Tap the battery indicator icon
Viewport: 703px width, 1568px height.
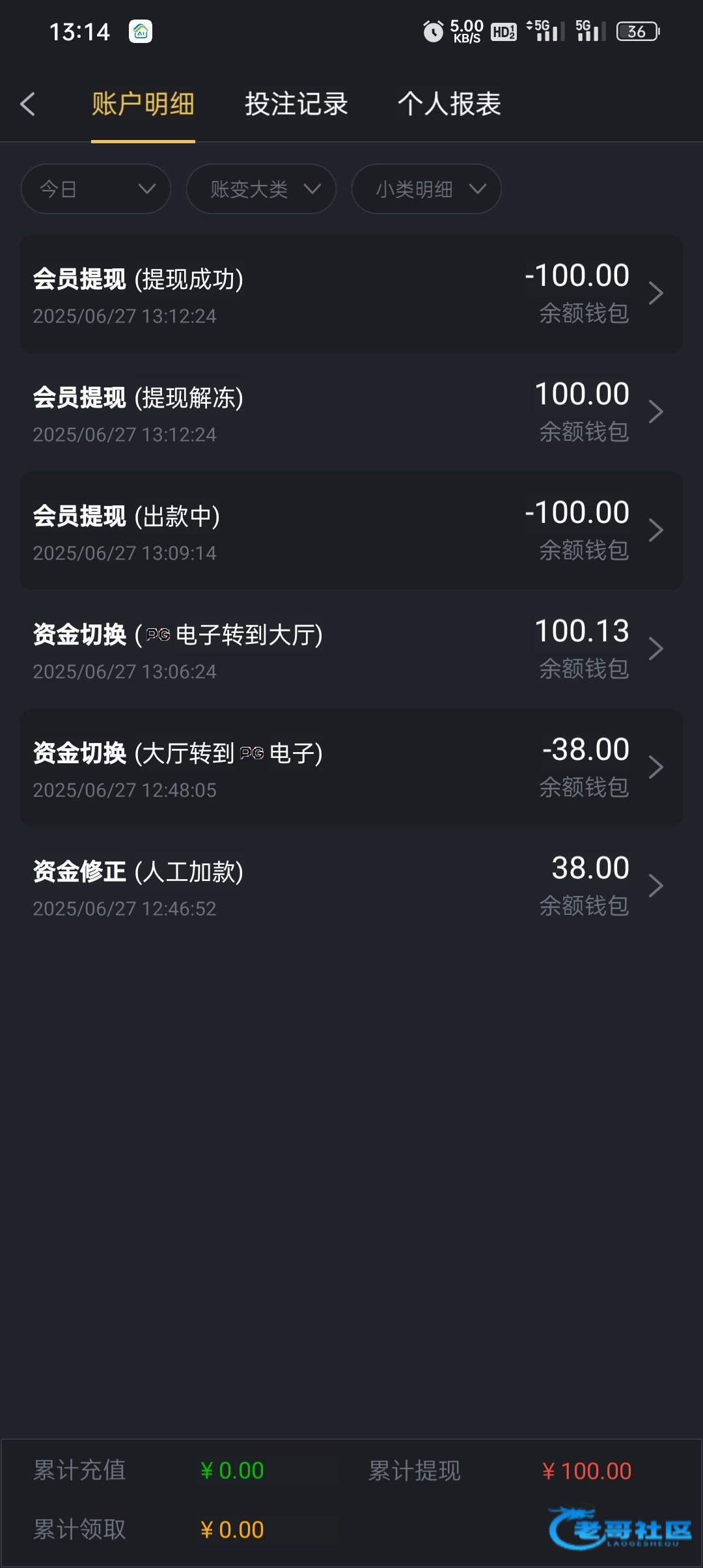637,31
